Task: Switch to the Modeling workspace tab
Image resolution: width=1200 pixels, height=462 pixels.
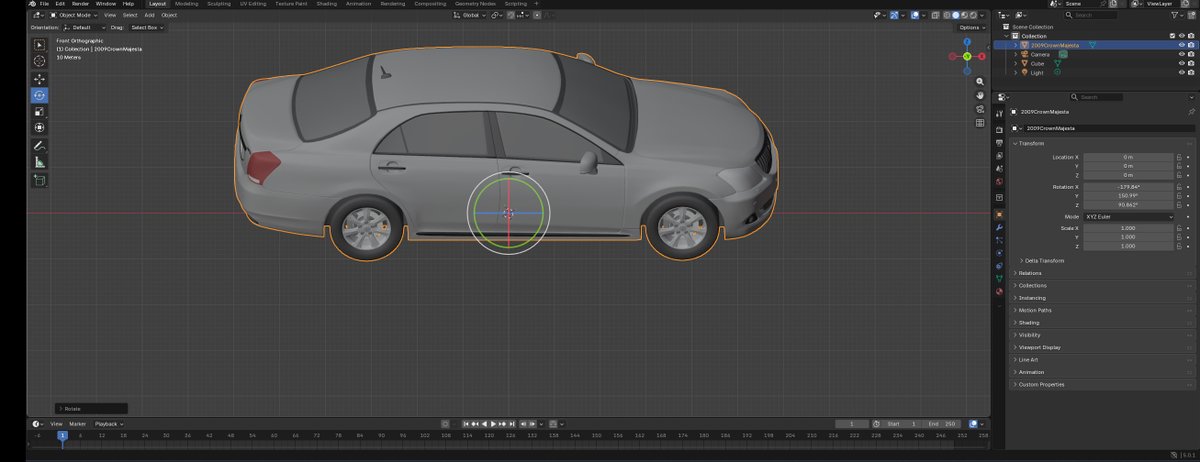Action: coord(187,4)
